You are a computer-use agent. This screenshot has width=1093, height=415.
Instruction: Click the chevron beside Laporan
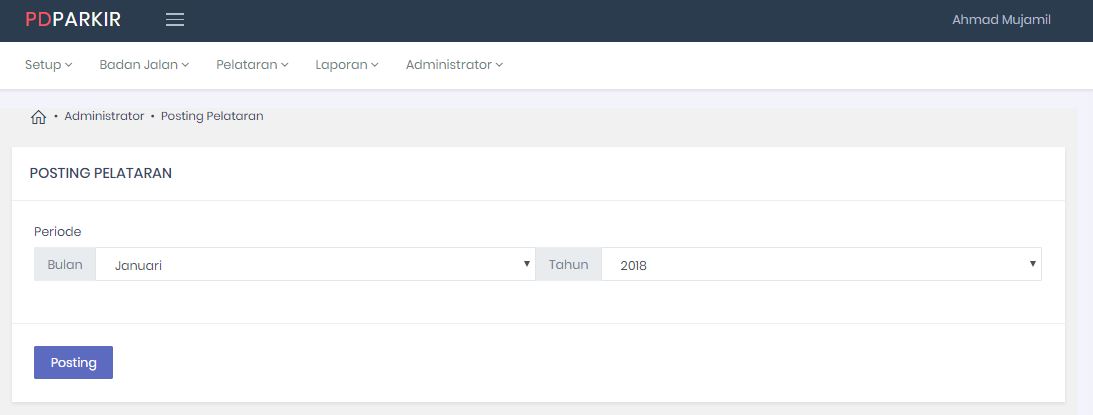pyautogui.click(x=375, y=66)
